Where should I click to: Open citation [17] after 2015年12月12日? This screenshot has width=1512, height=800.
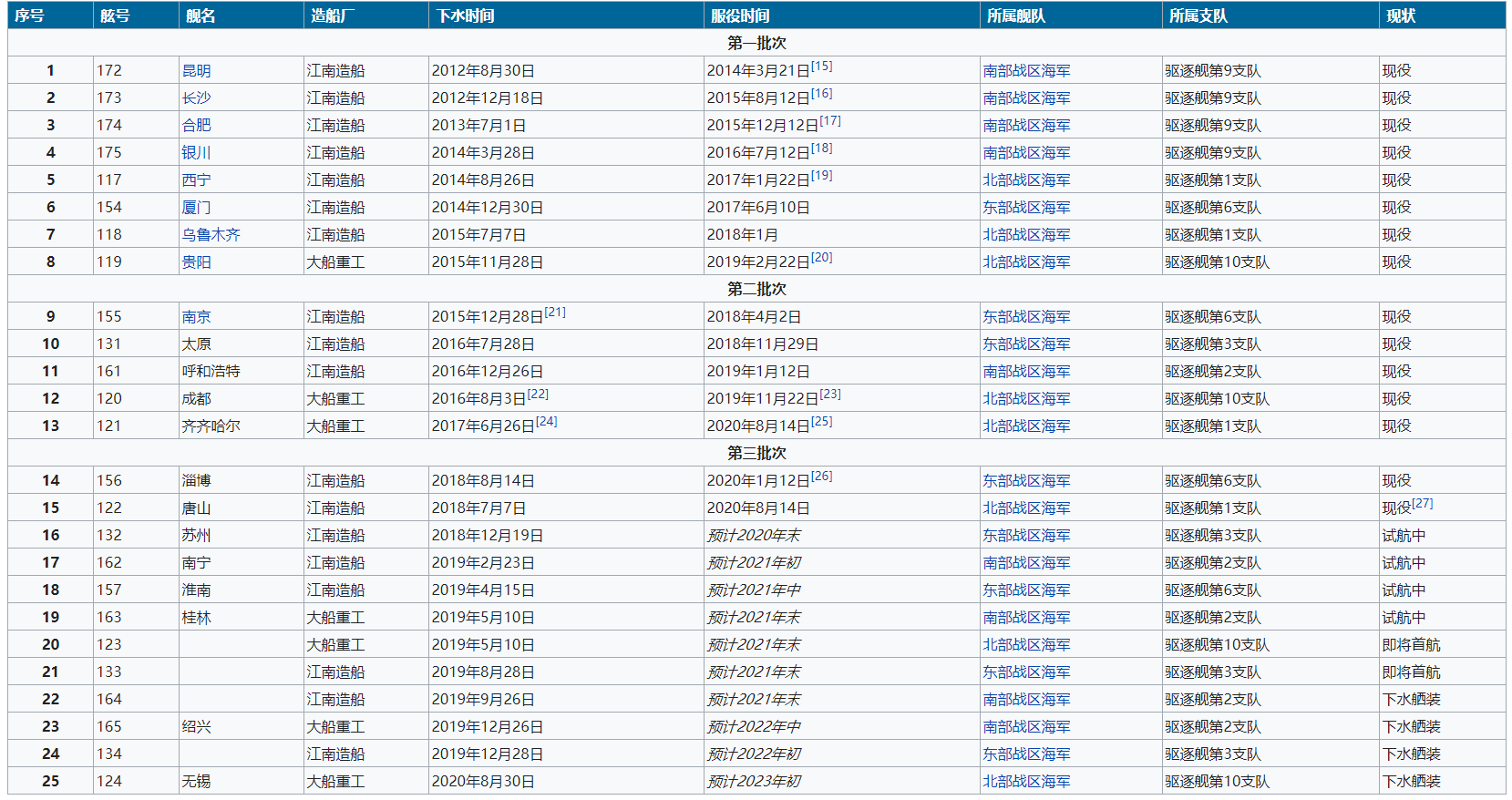pyautogui.click(x=829, y=121)
